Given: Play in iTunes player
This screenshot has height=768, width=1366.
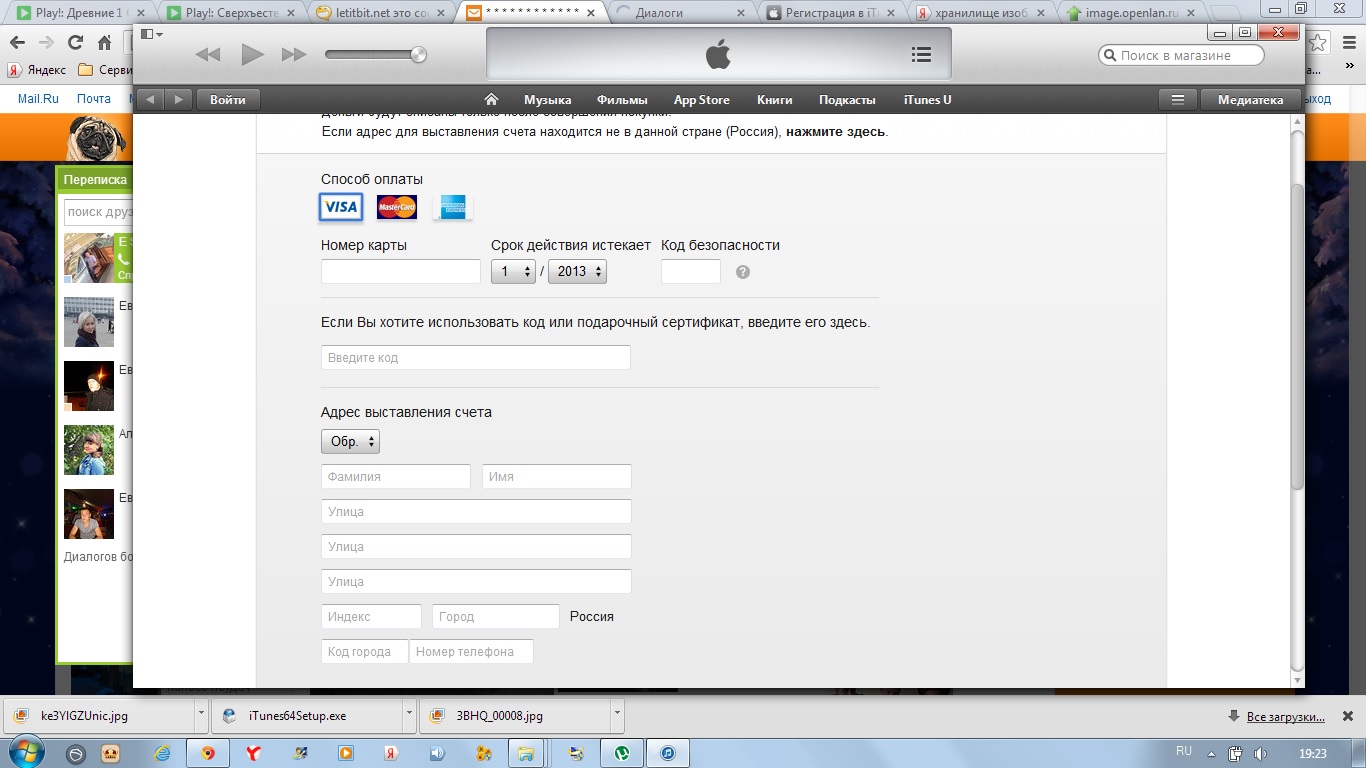Looking at the screenshot, I should 252,54.
